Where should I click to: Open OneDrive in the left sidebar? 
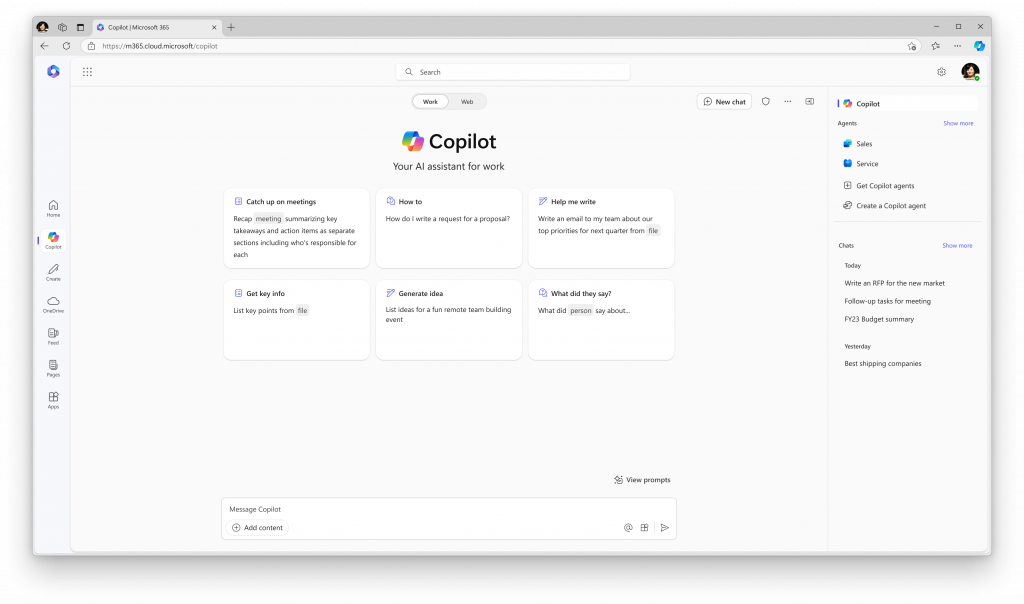(53, 305)
